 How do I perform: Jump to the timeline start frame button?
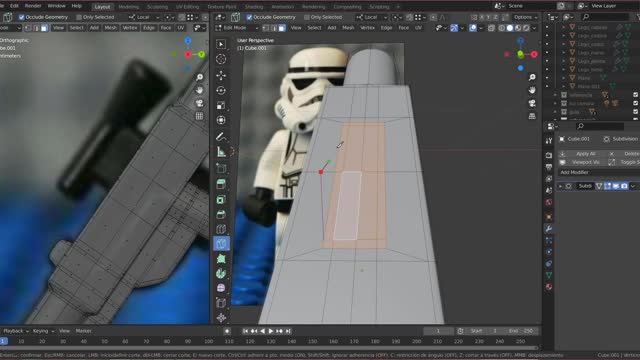pyautogui.click(x=245, y=331)
